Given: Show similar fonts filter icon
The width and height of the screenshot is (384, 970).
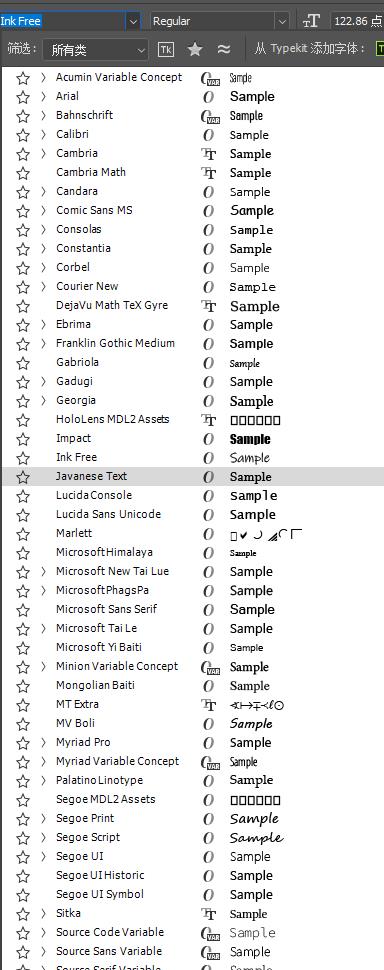Looking at the screenshot, I should click(x=224, y=49).
